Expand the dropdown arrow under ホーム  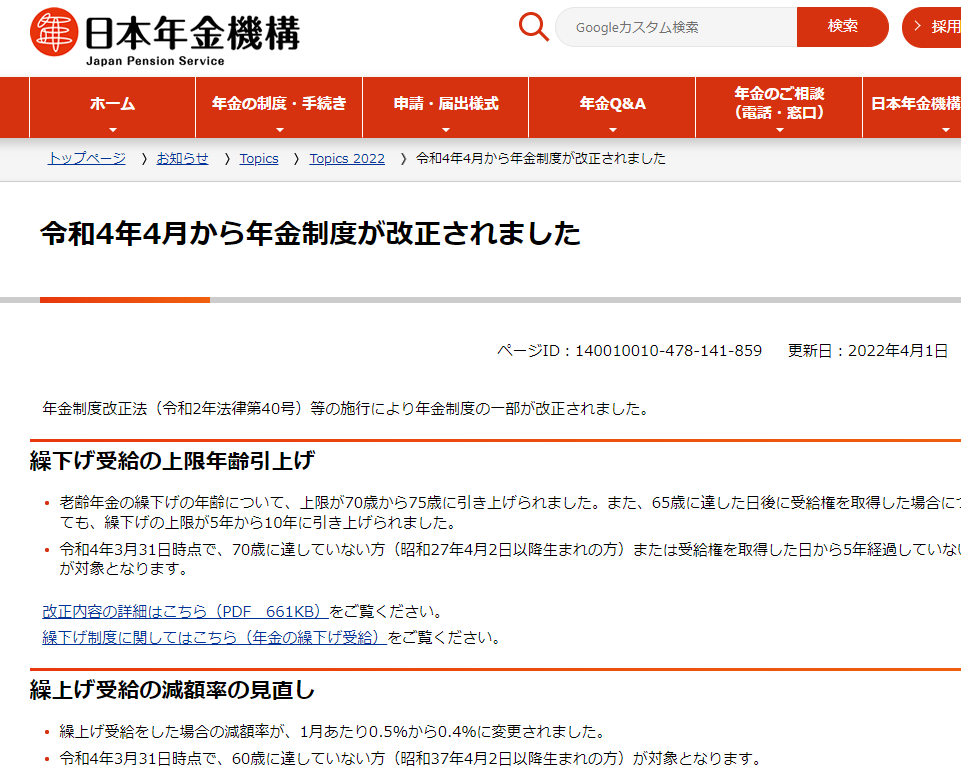point(112,130)
